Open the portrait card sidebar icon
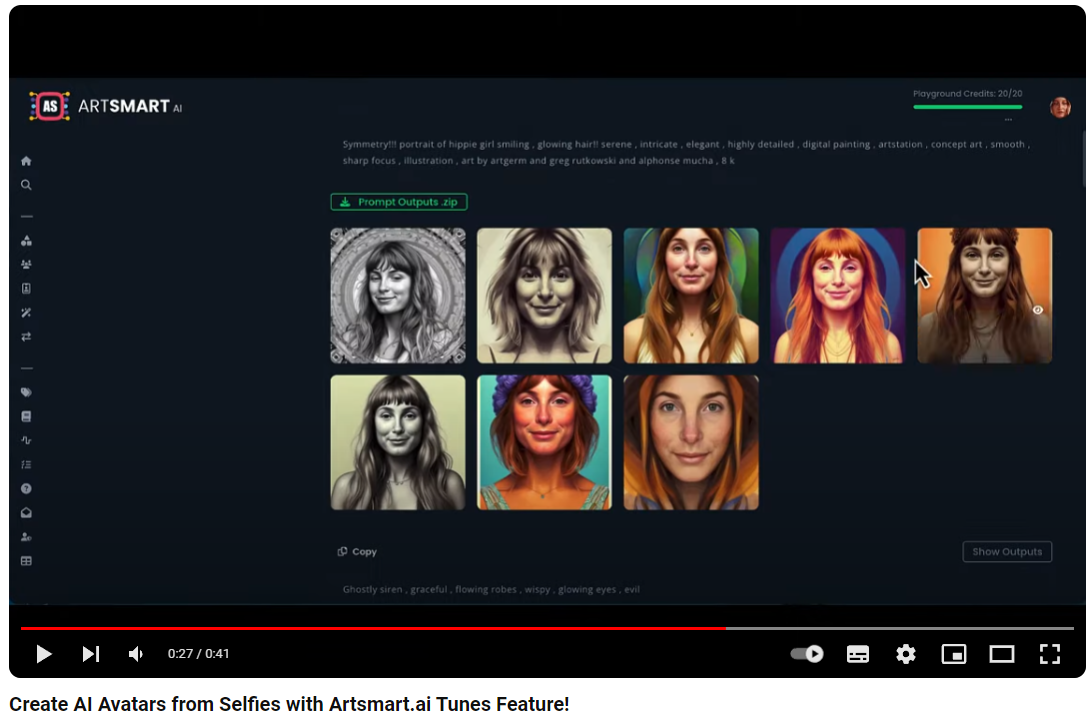 pyautogui.click(x=26, y=289)
